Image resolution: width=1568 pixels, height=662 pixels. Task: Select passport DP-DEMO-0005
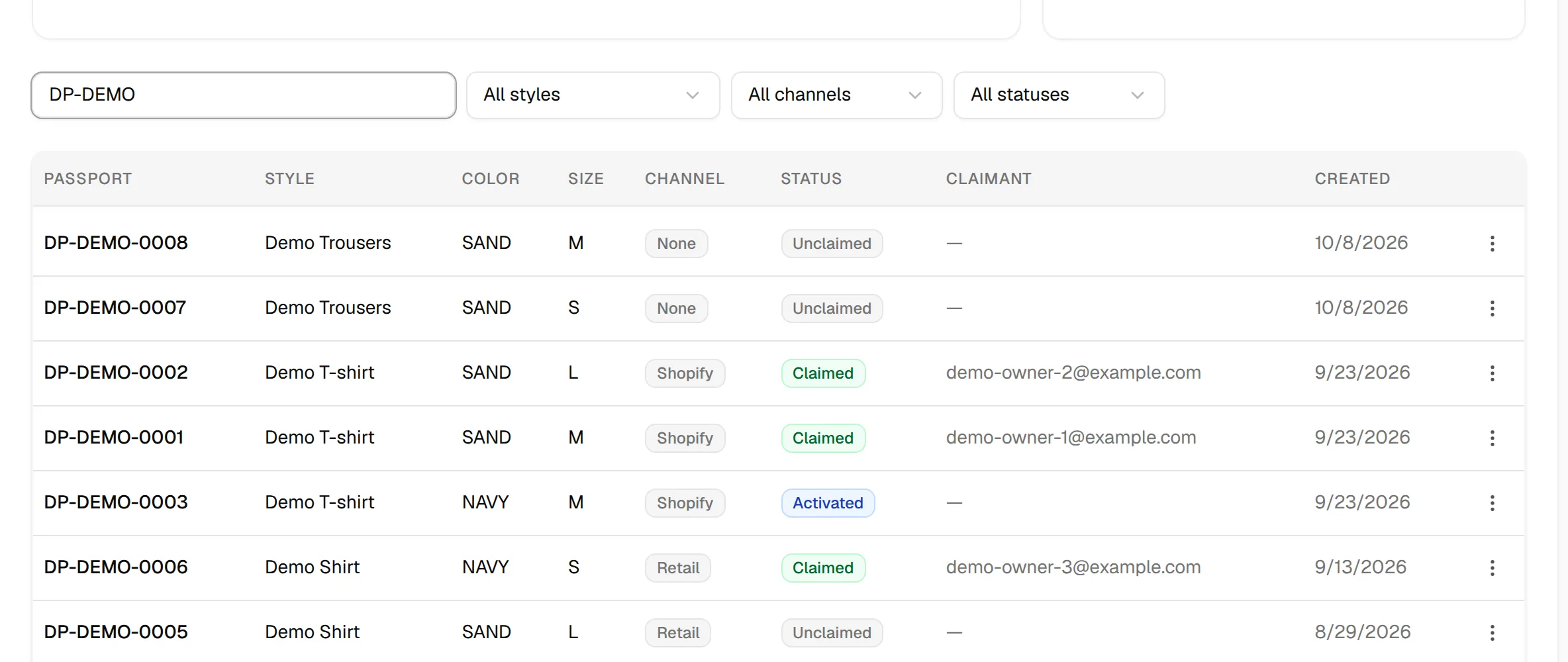(116, 632)
